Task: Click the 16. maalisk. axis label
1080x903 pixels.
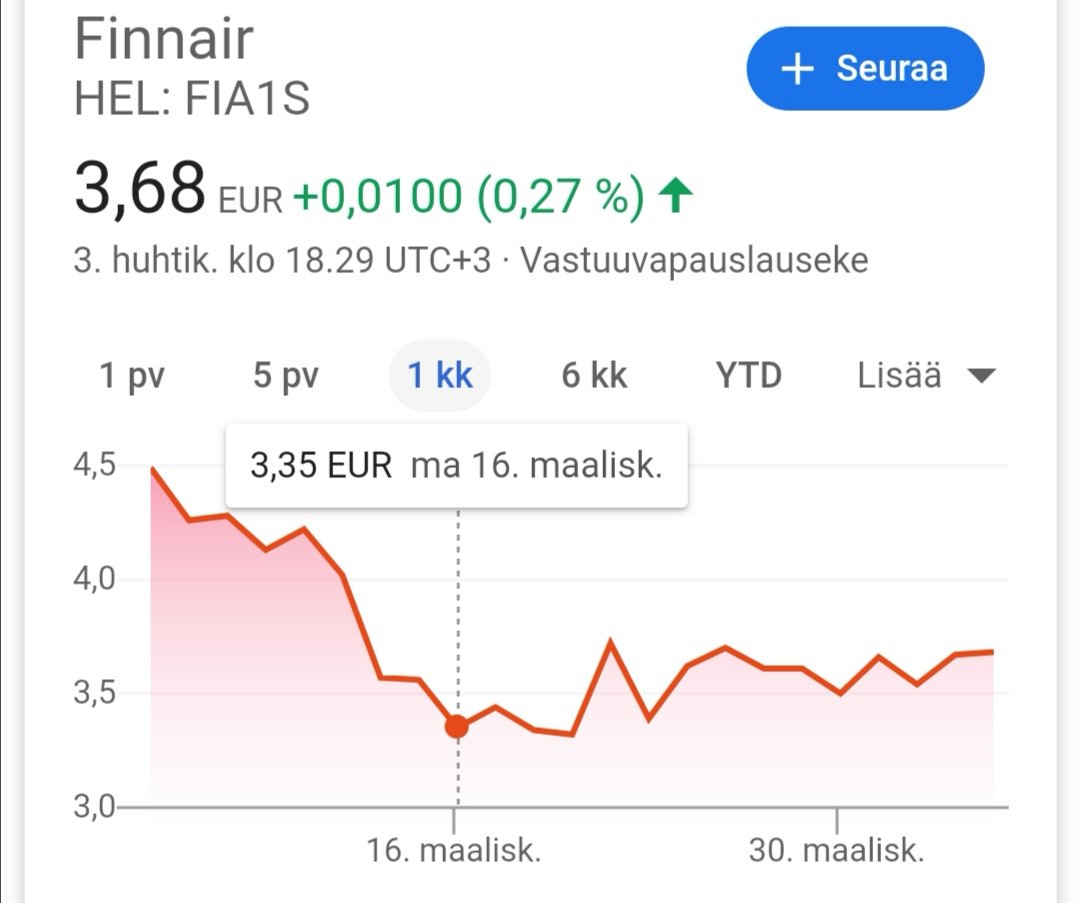Action: coord(454,852)
